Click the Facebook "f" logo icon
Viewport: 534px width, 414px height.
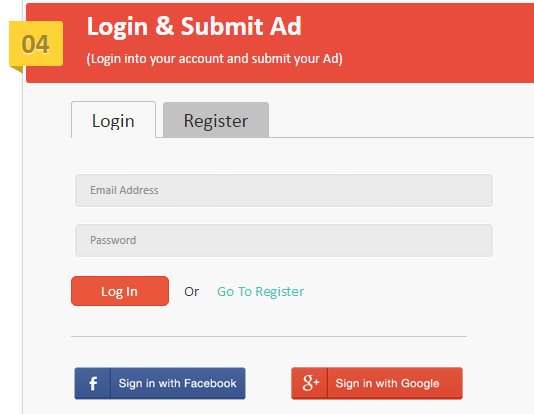point(93,383)
